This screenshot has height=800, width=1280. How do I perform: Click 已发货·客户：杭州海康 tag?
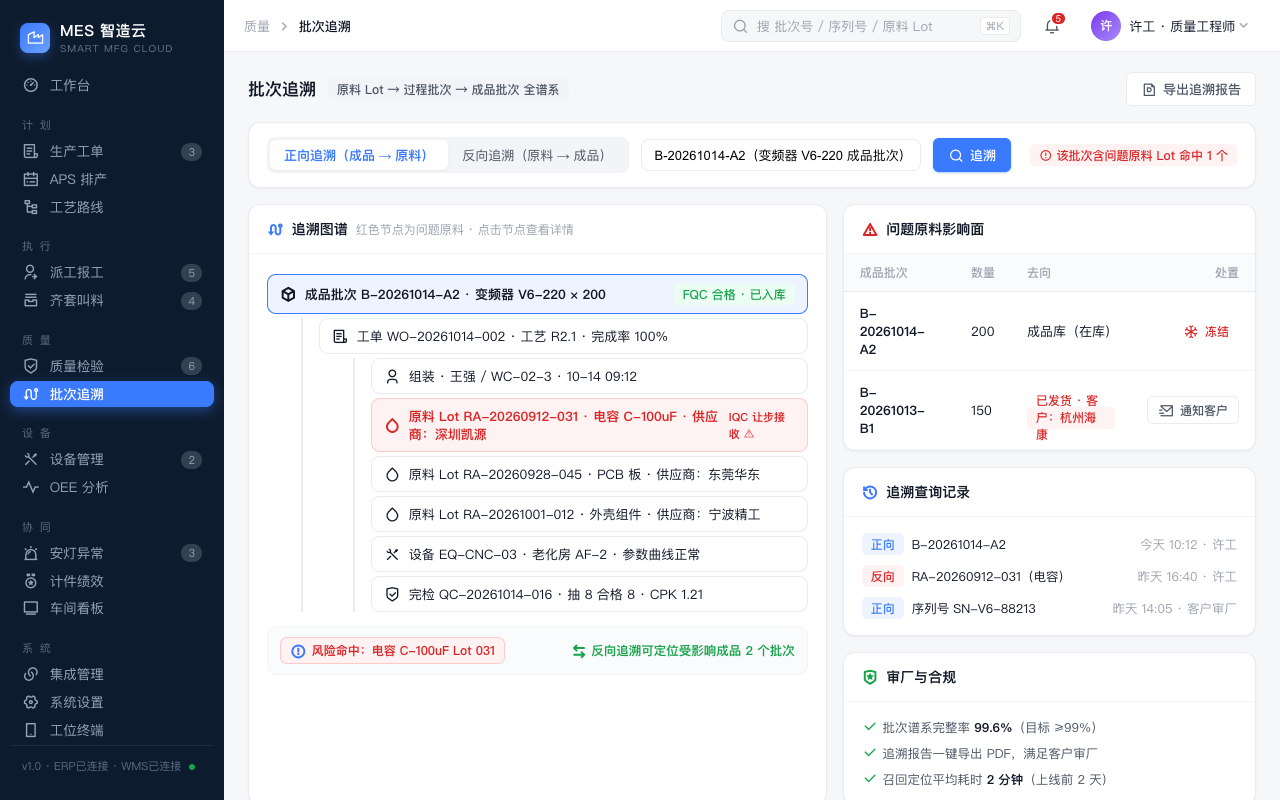(1071, 417)
